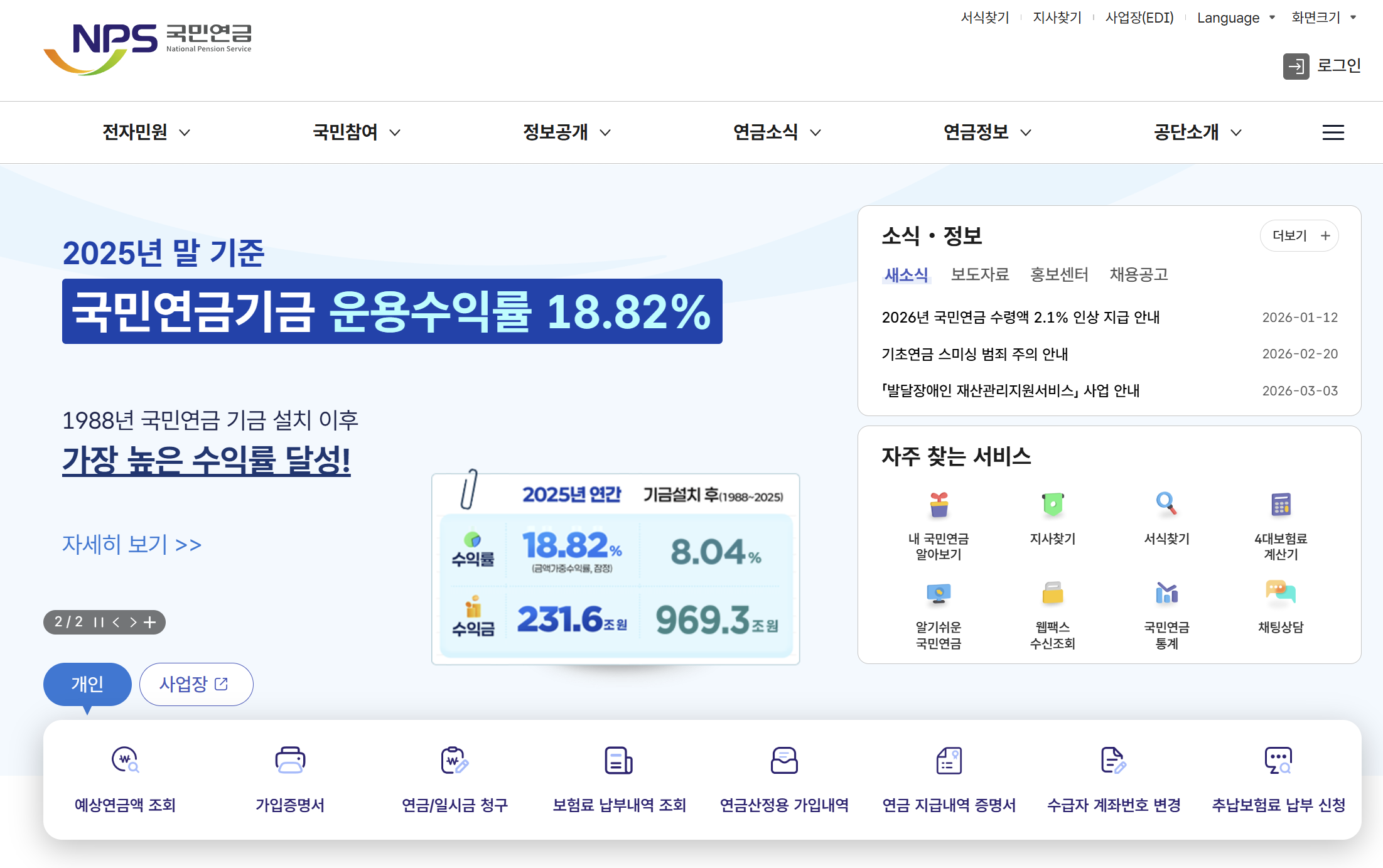Switch to 사업장 mode button
The width and height of the screenshot is (1383, 868).
coord(196,683)
